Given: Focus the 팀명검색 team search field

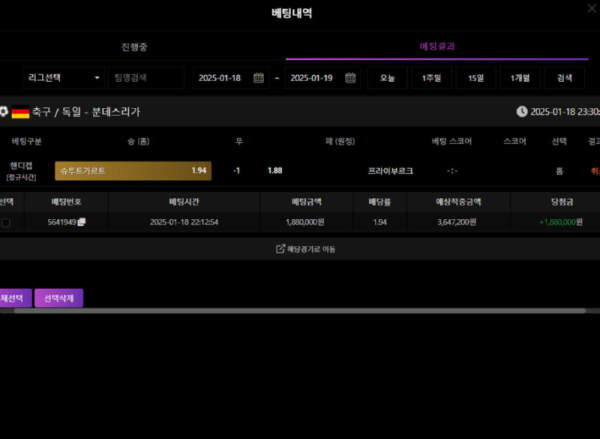Looking at the screenshot, I should pos(147,78).
